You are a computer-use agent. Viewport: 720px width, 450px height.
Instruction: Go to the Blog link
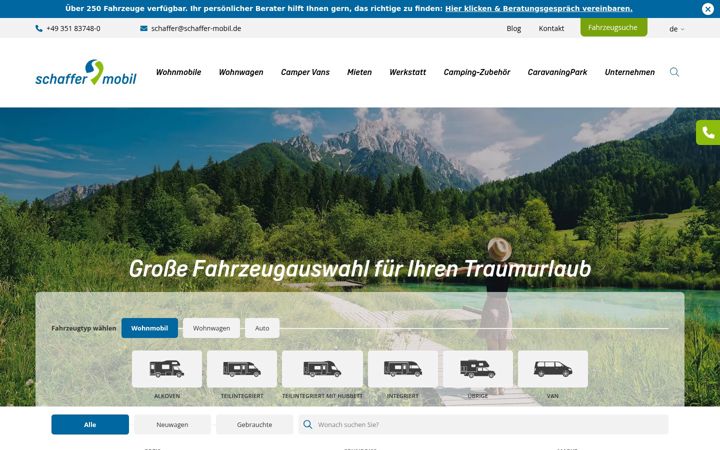coord(514,28)
